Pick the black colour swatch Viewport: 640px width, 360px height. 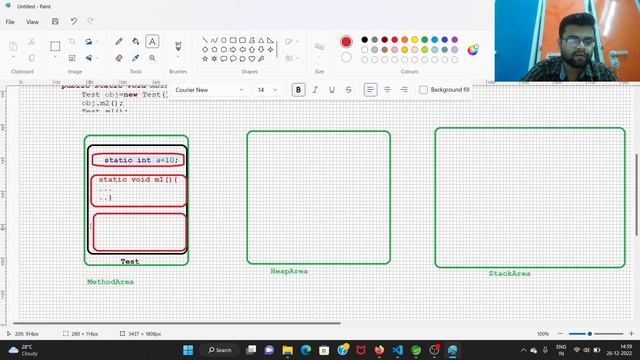pos(364,40)
